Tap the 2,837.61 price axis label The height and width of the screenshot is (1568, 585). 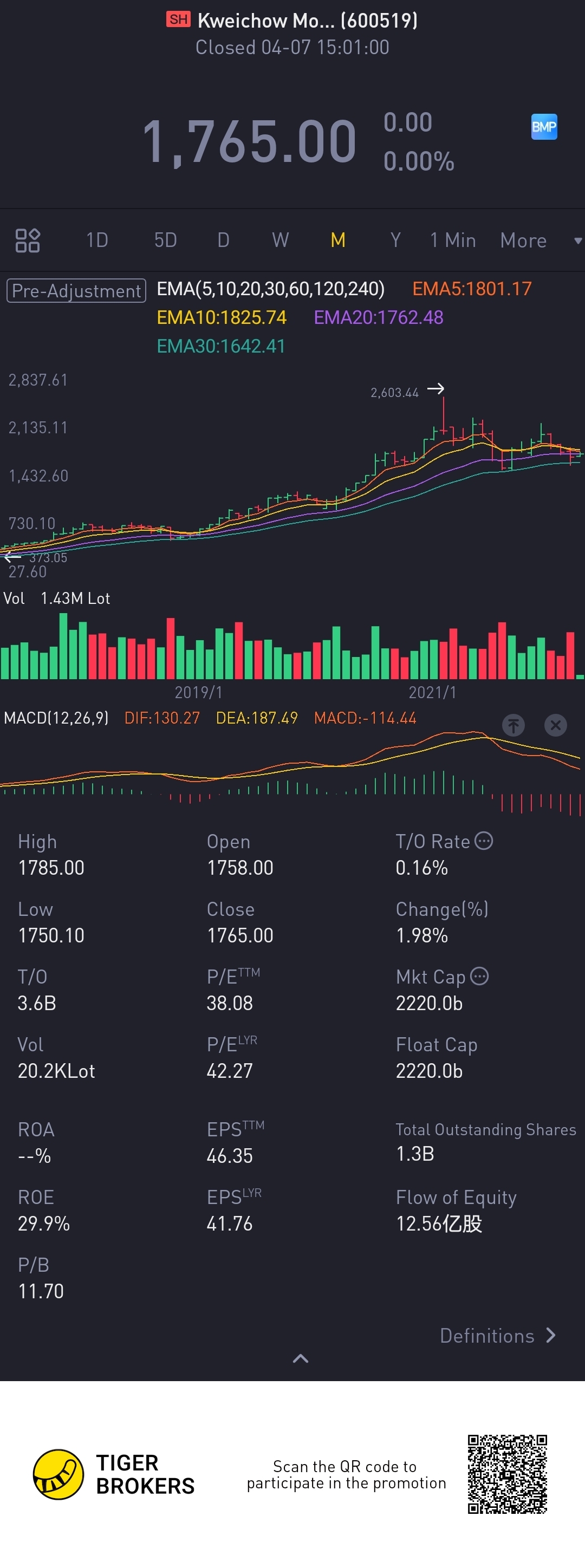coord(38,380)
